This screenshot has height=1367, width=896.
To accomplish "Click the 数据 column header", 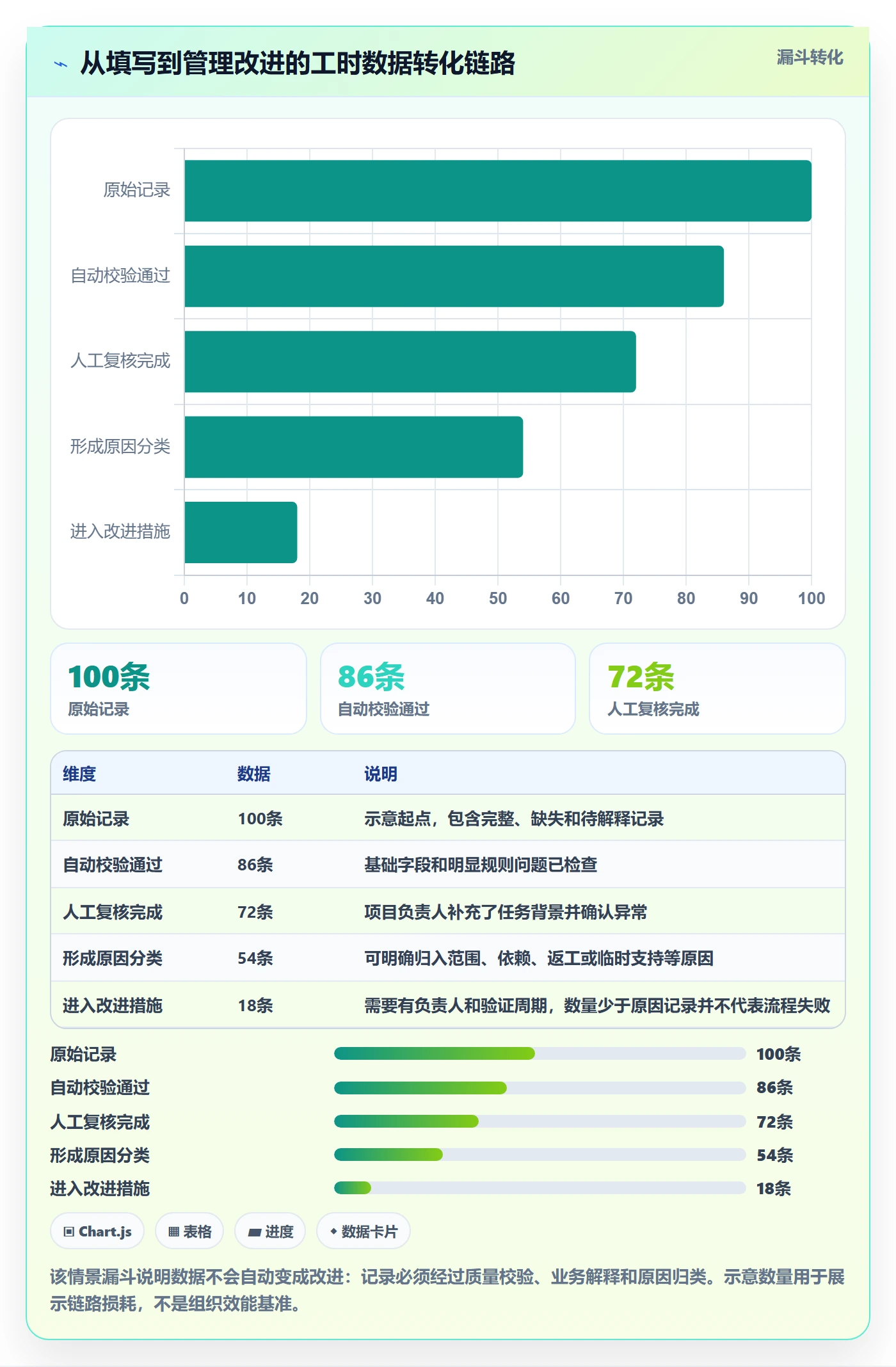I will coord(254,774).
